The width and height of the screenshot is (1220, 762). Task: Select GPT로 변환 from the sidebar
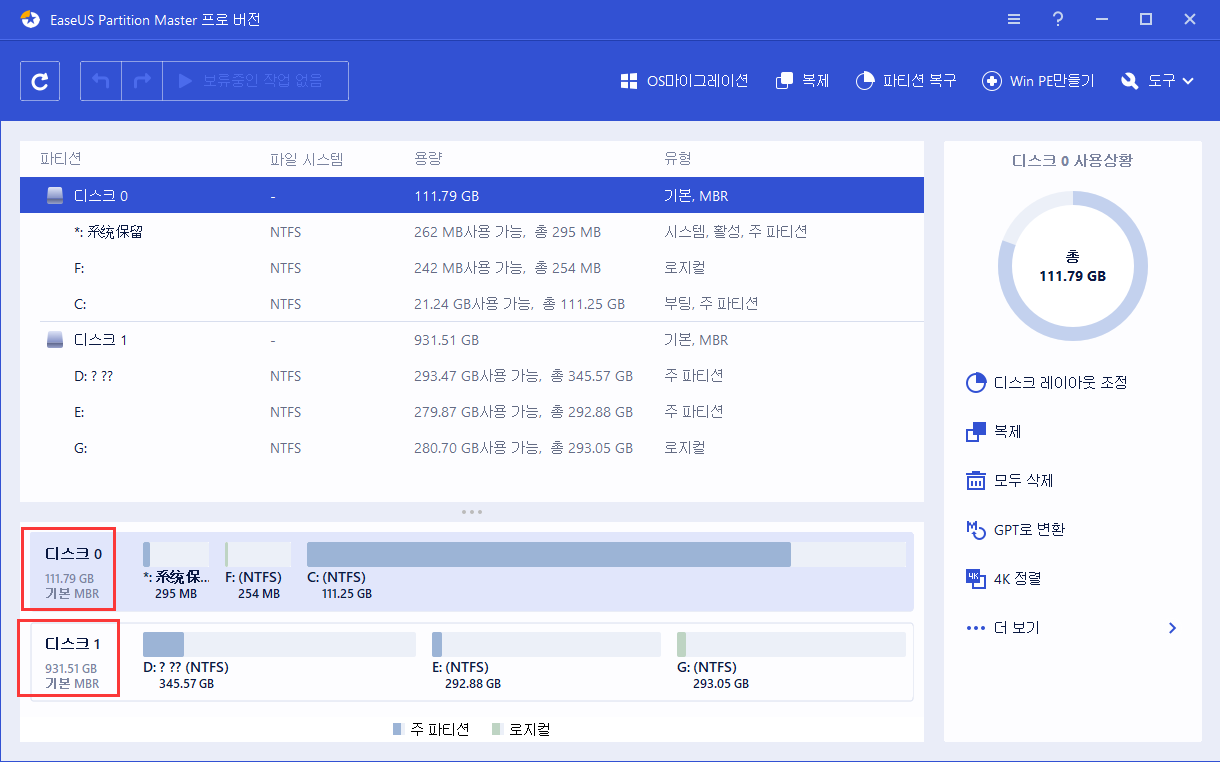(x=1017, y=529)
